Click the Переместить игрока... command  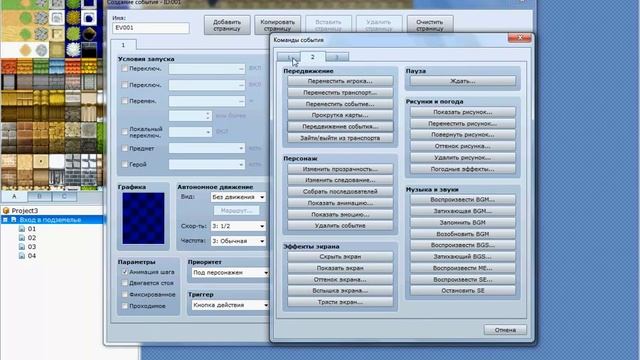pyautogui.click(x=340, y=81)
